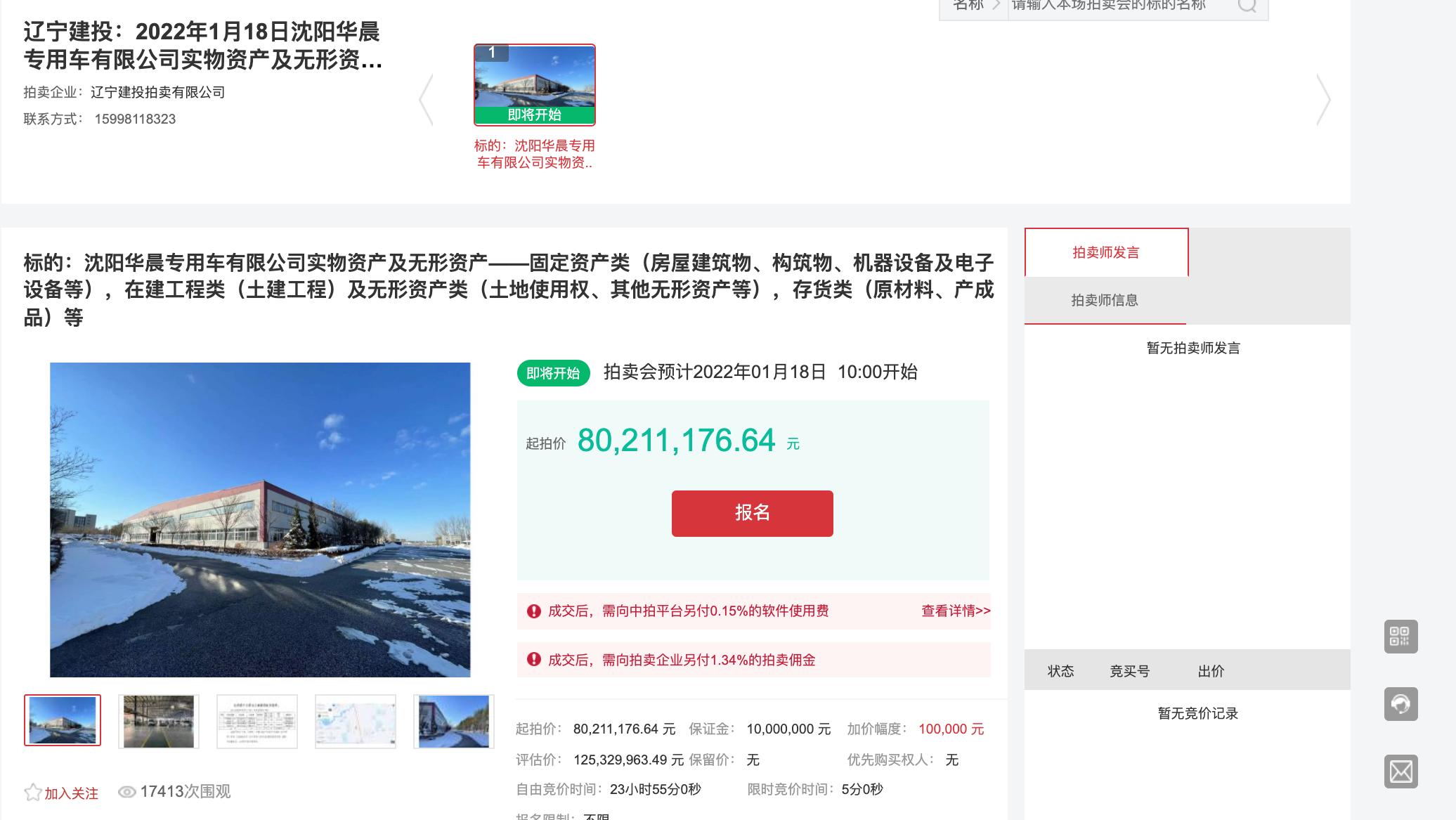1456x820 pixels.
Task: Click the green 即将开始 status badge
Action: (x=553, y=373)
